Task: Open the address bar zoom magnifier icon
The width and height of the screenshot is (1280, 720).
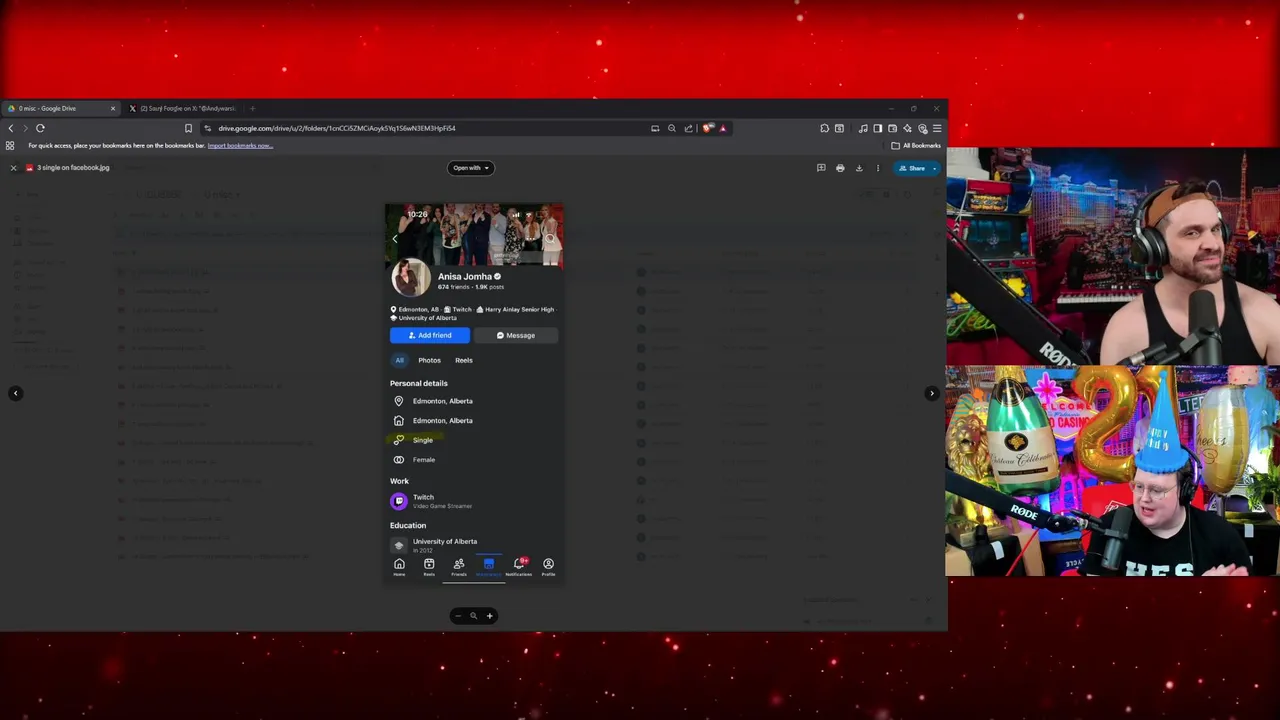Action: (672, 128)
